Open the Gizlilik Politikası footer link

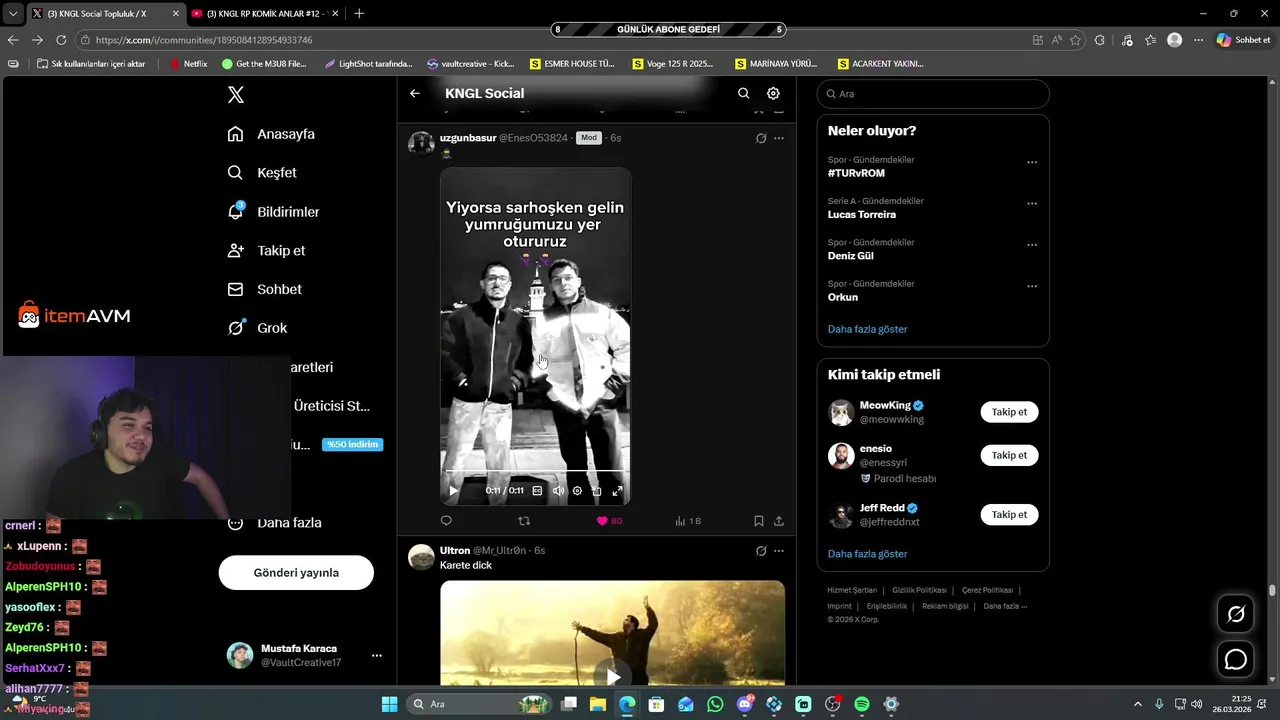point(919,590)
